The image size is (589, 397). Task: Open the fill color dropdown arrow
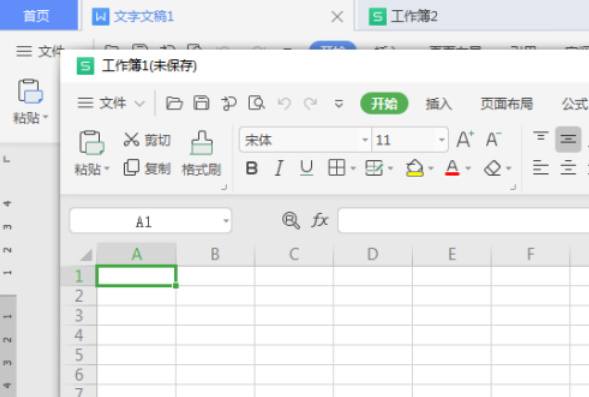click(x=431, y=168)
